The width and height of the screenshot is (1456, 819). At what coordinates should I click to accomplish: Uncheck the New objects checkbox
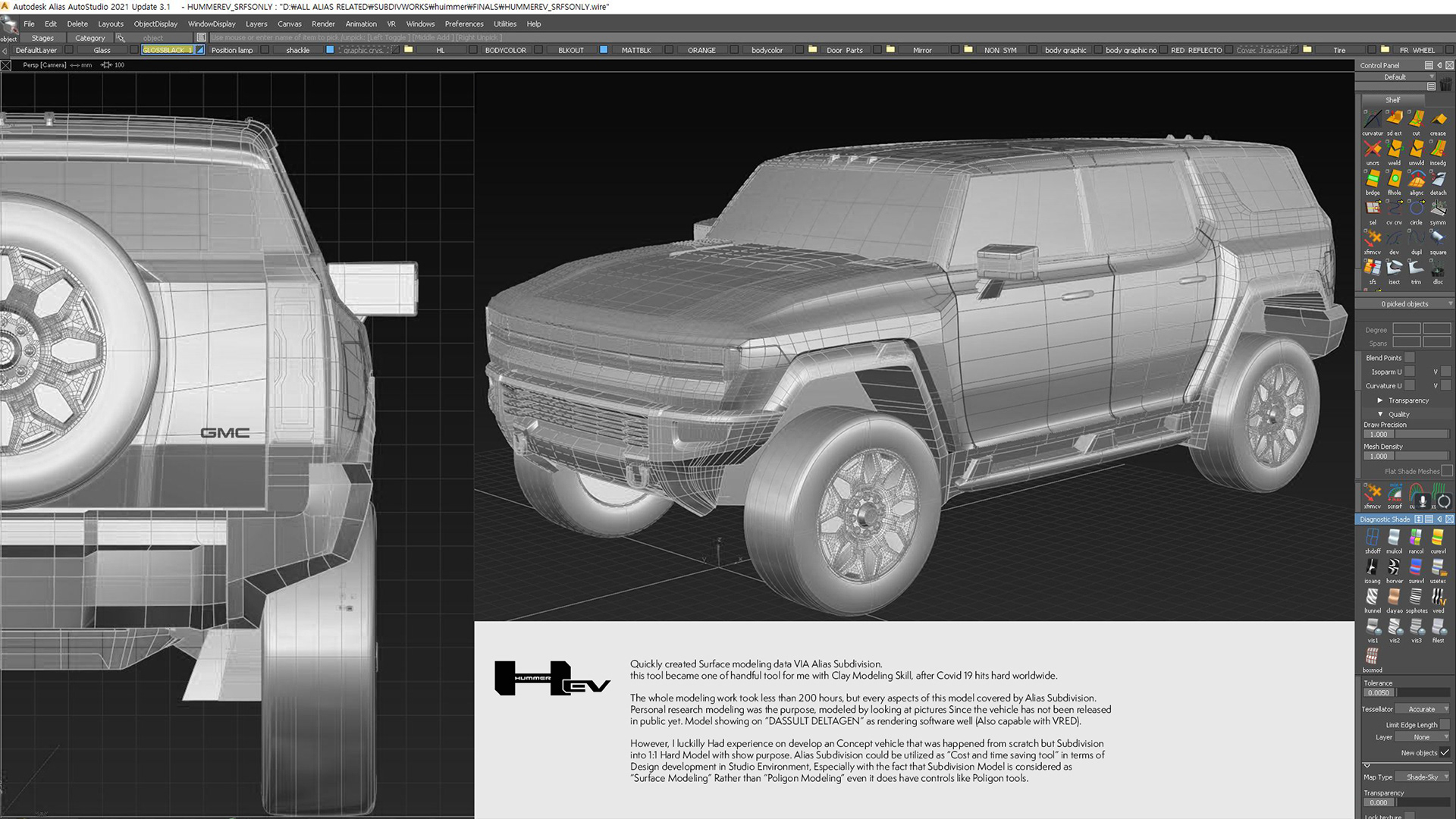click(1445, 752)
